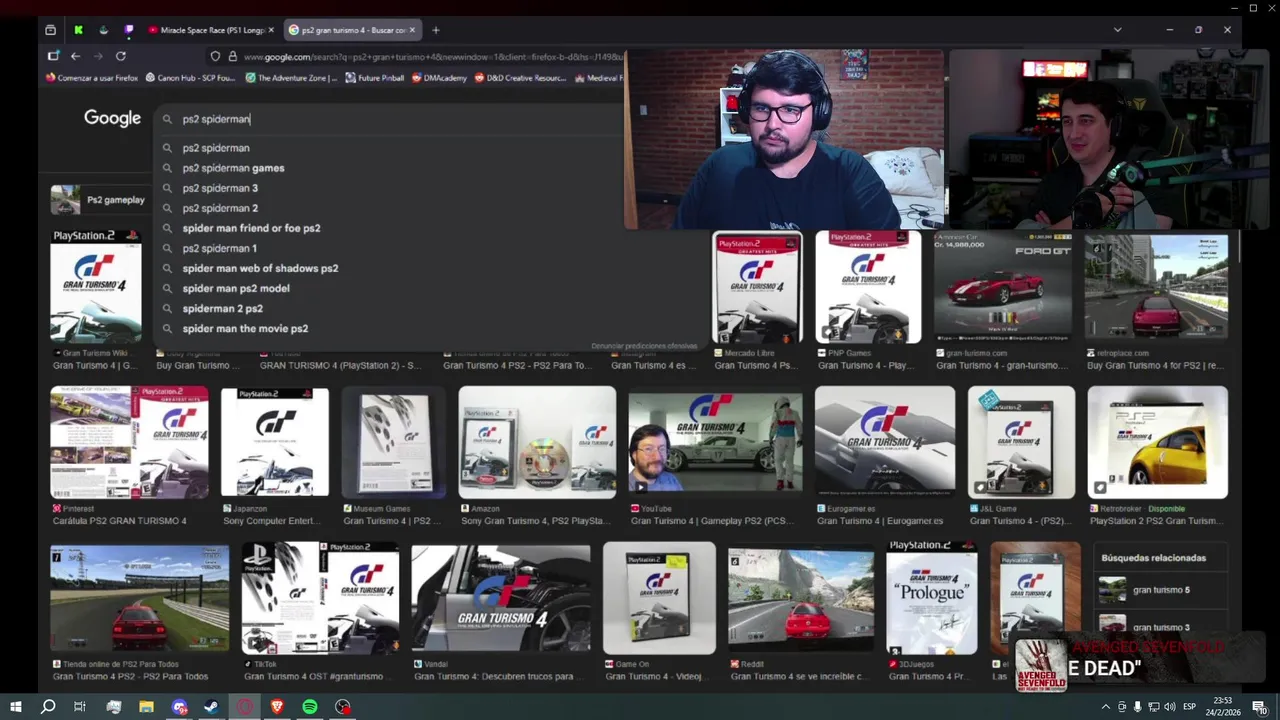Select suggestion ps2 spiderman games

pos(233,168)
